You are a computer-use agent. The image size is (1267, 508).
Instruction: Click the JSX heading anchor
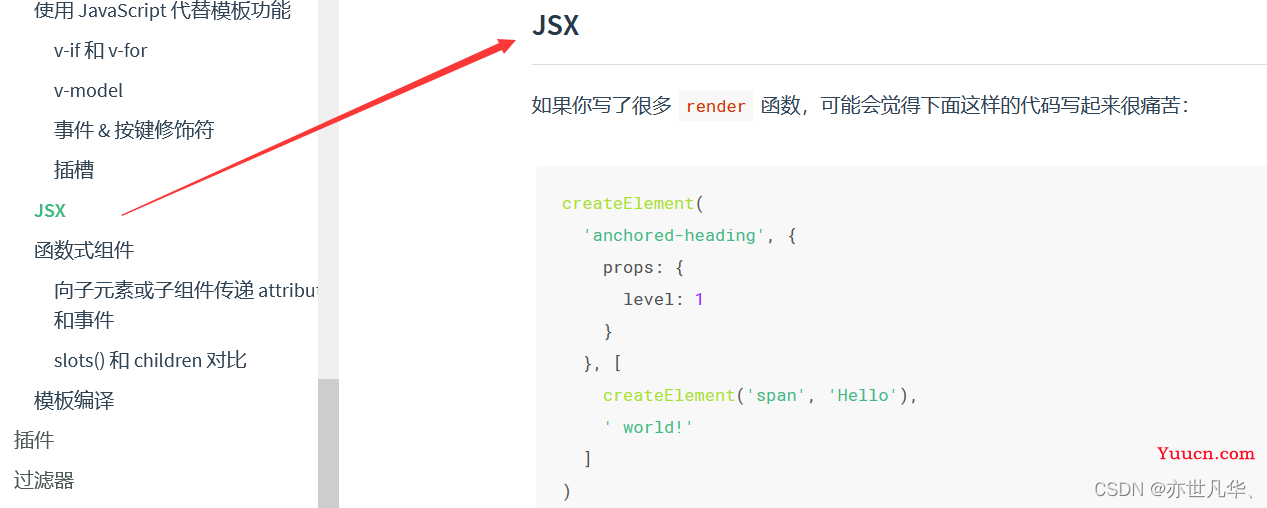pyautogui.click(x=556, y=25)
